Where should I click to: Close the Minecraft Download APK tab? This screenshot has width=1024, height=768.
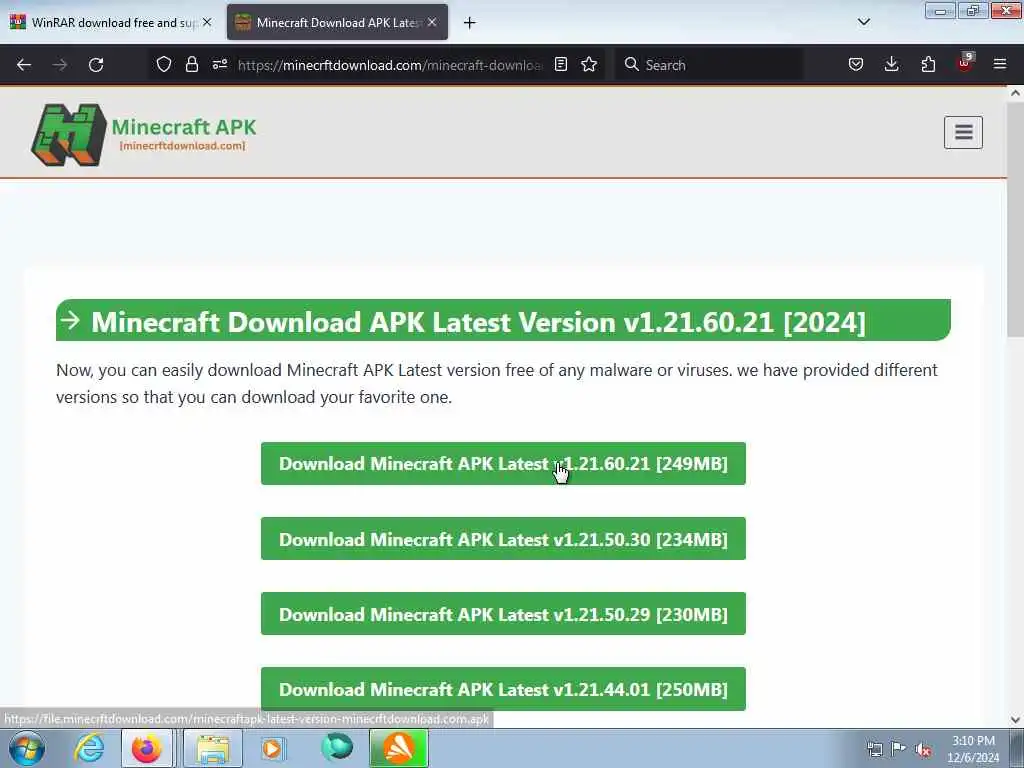tap(432, 22)
